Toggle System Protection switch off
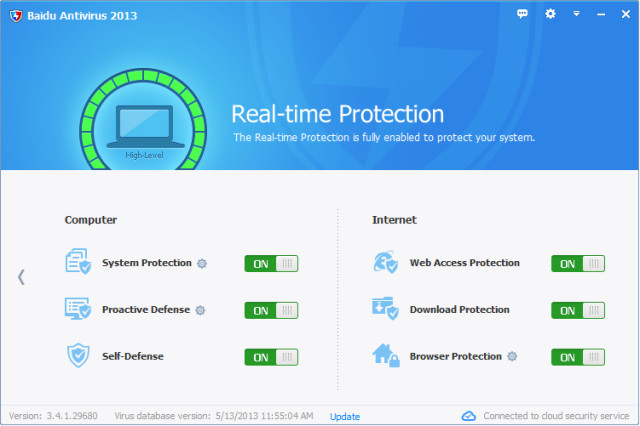Image resolution: width=640 pixels, height=426 pixels. tap(271, 264)
